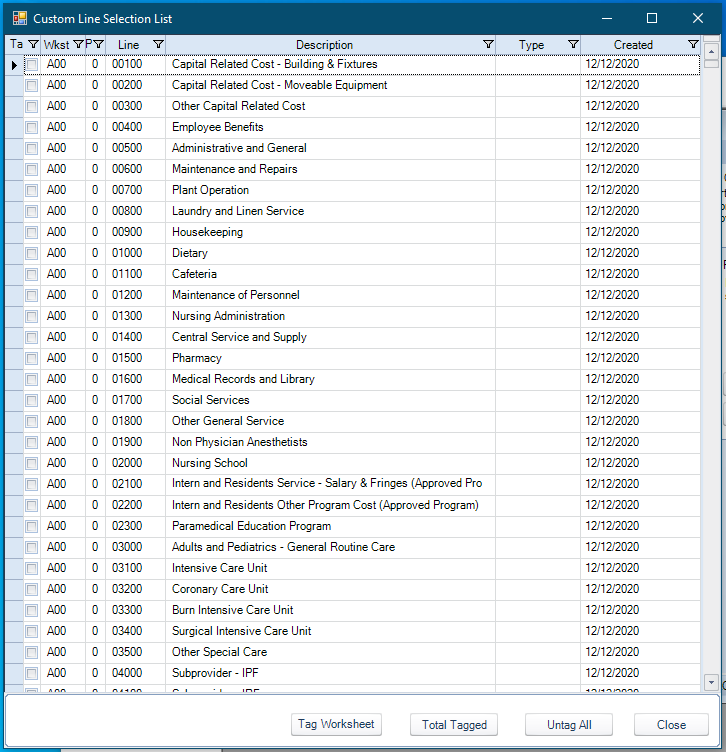Tag line 00200 Moveable Equipment checkbox
The image size is (726, 752).
point(32,85)
